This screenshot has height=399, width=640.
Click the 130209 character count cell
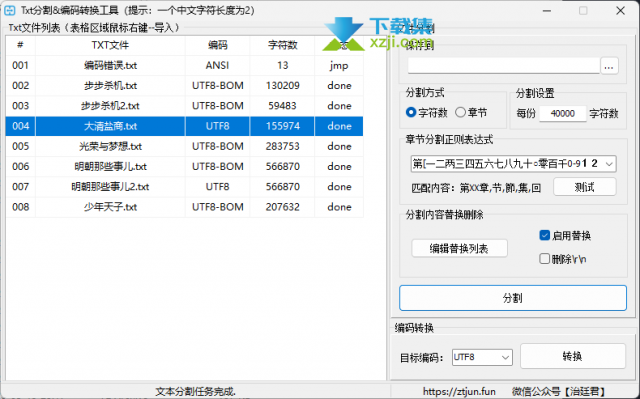(282, 86)
